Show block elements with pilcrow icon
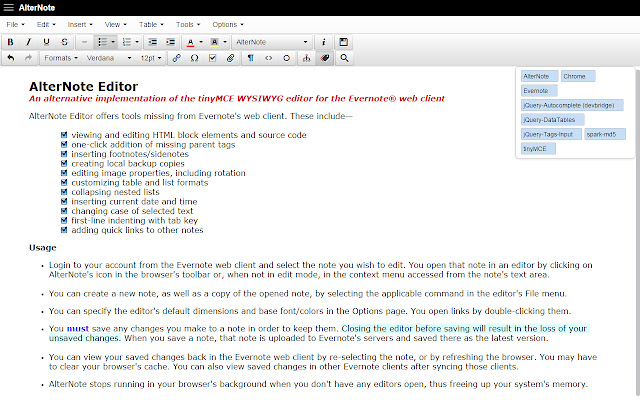The height and width of the screenshot is (400, 640). point(251,58)
